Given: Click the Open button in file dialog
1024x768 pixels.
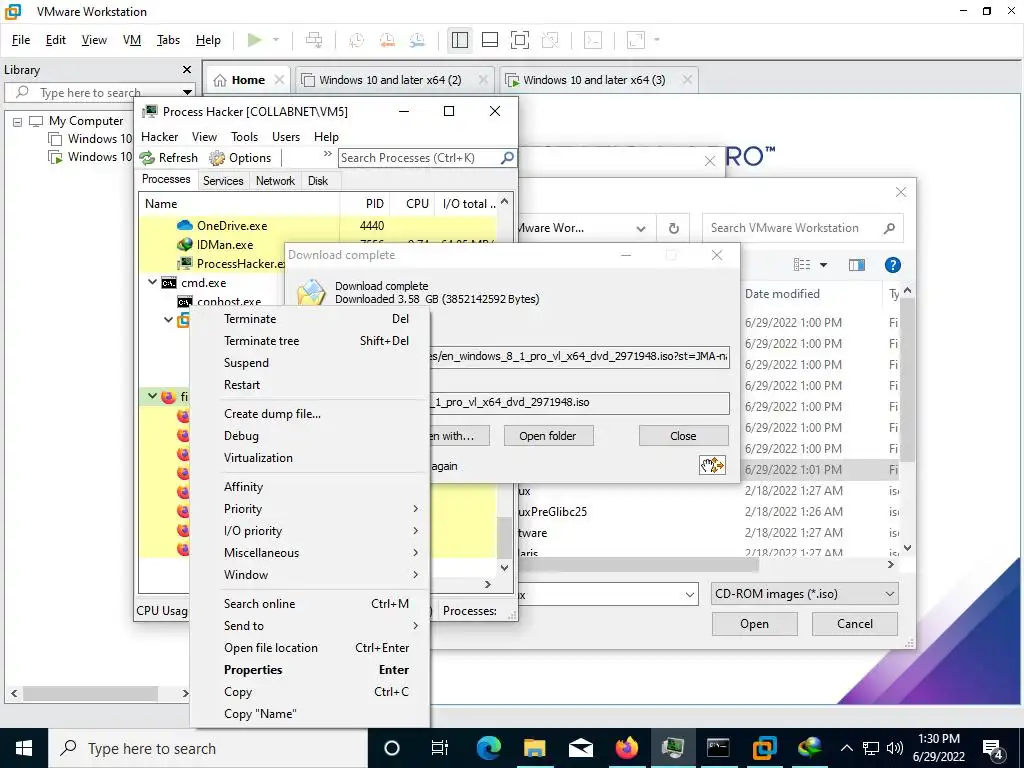Looking at the screenshot, I should [754, 624].
